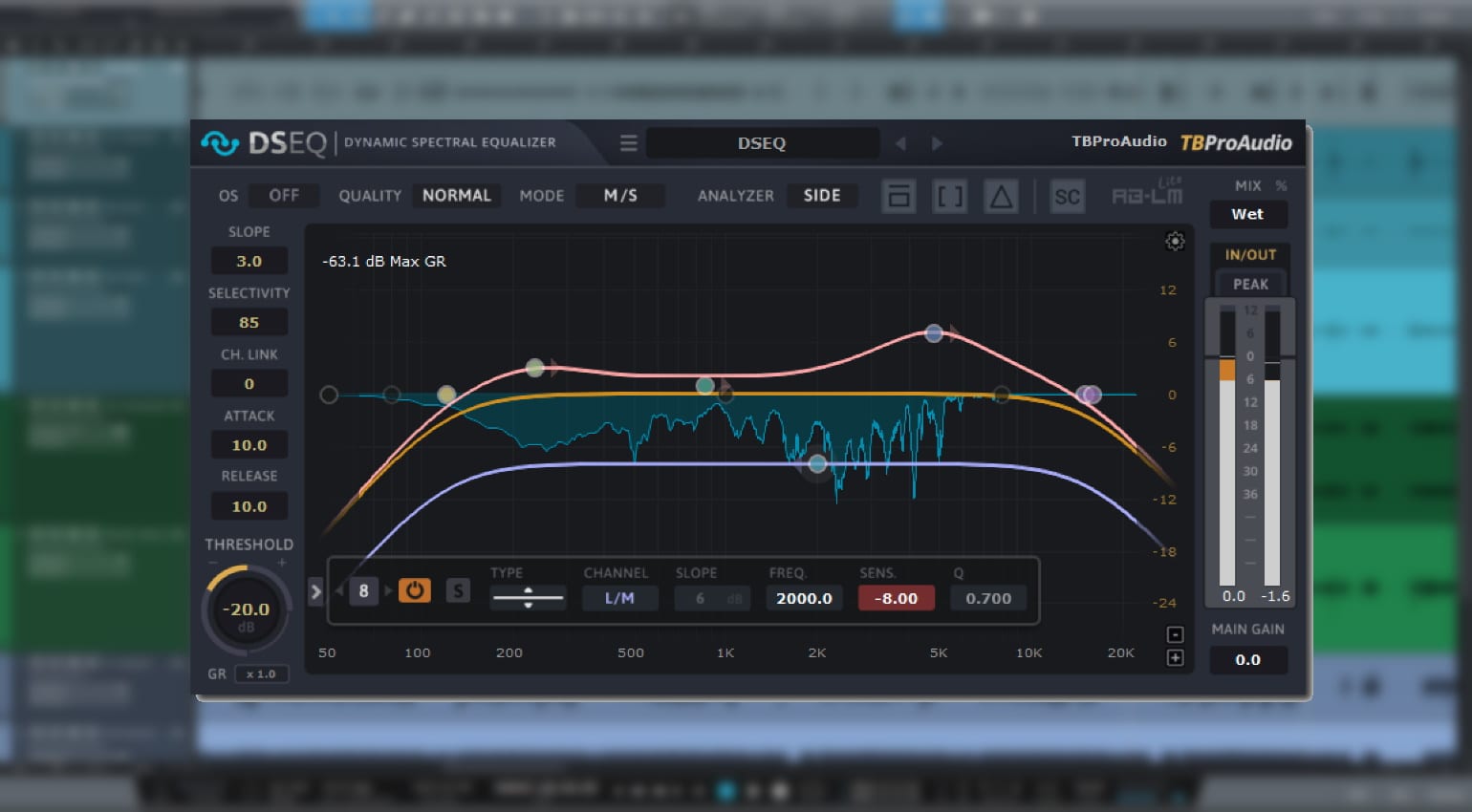Select the triangle delta display icon
Viewport: 1472px width, 812px height.
(1001, 196)
